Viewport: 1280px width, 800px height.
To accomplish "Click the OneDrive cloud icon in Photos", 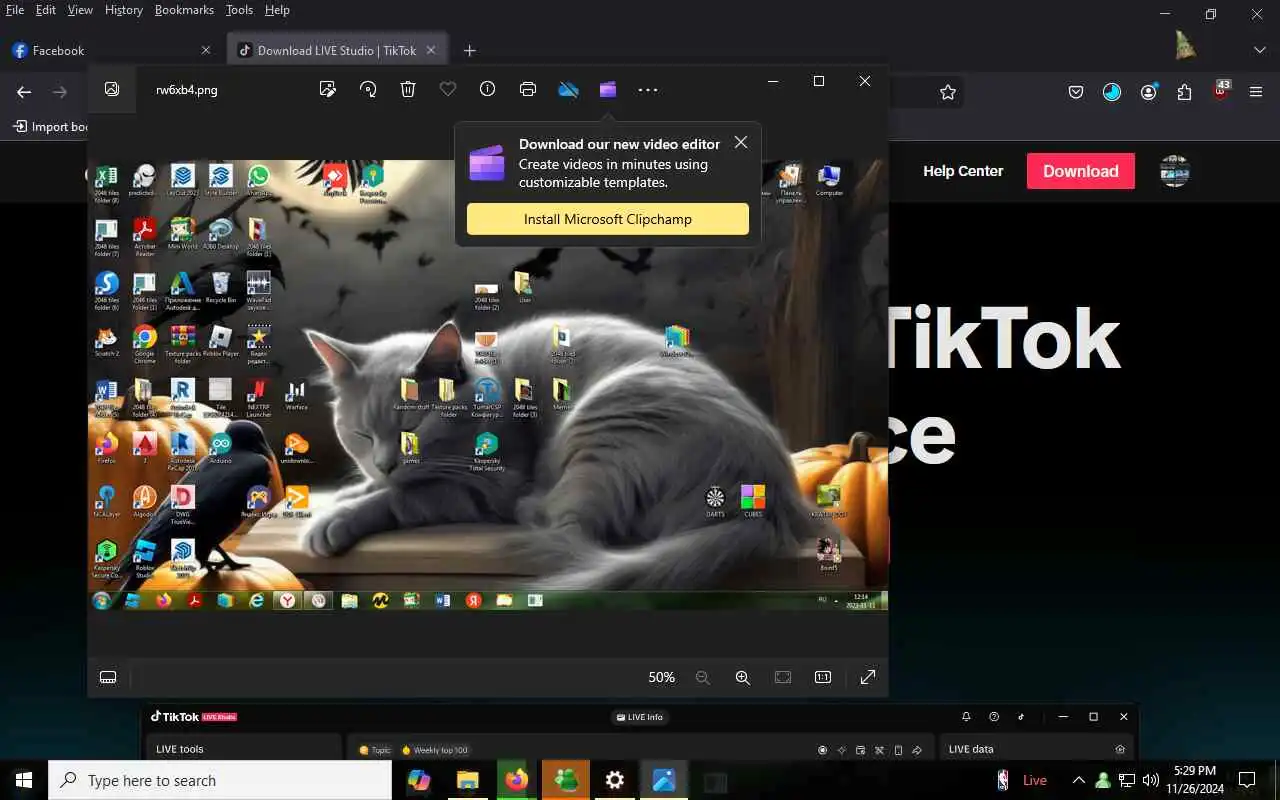I will coord(568,89).
